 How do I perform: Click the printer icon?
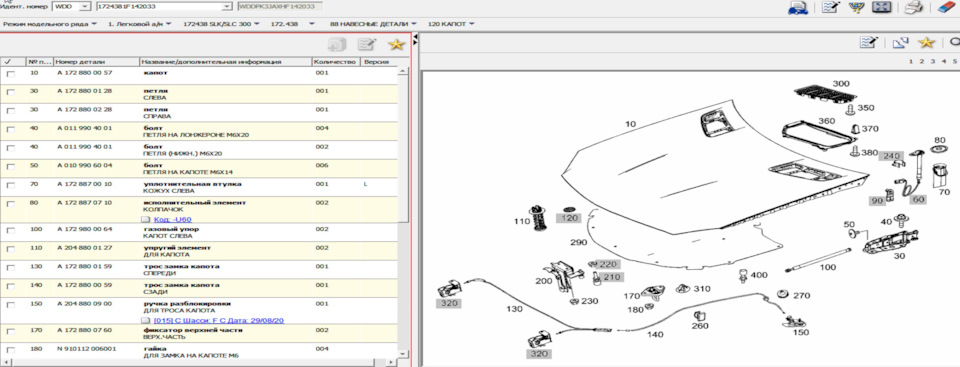coord(913,7)
